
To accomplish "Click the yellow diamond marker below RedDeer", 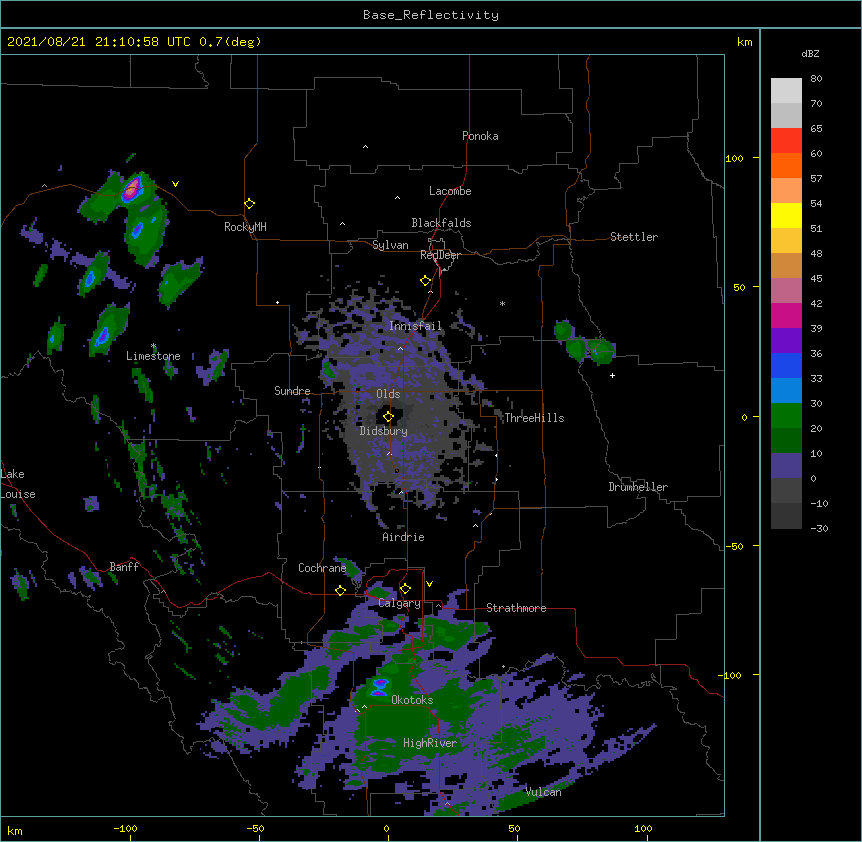I will (425, 281).
